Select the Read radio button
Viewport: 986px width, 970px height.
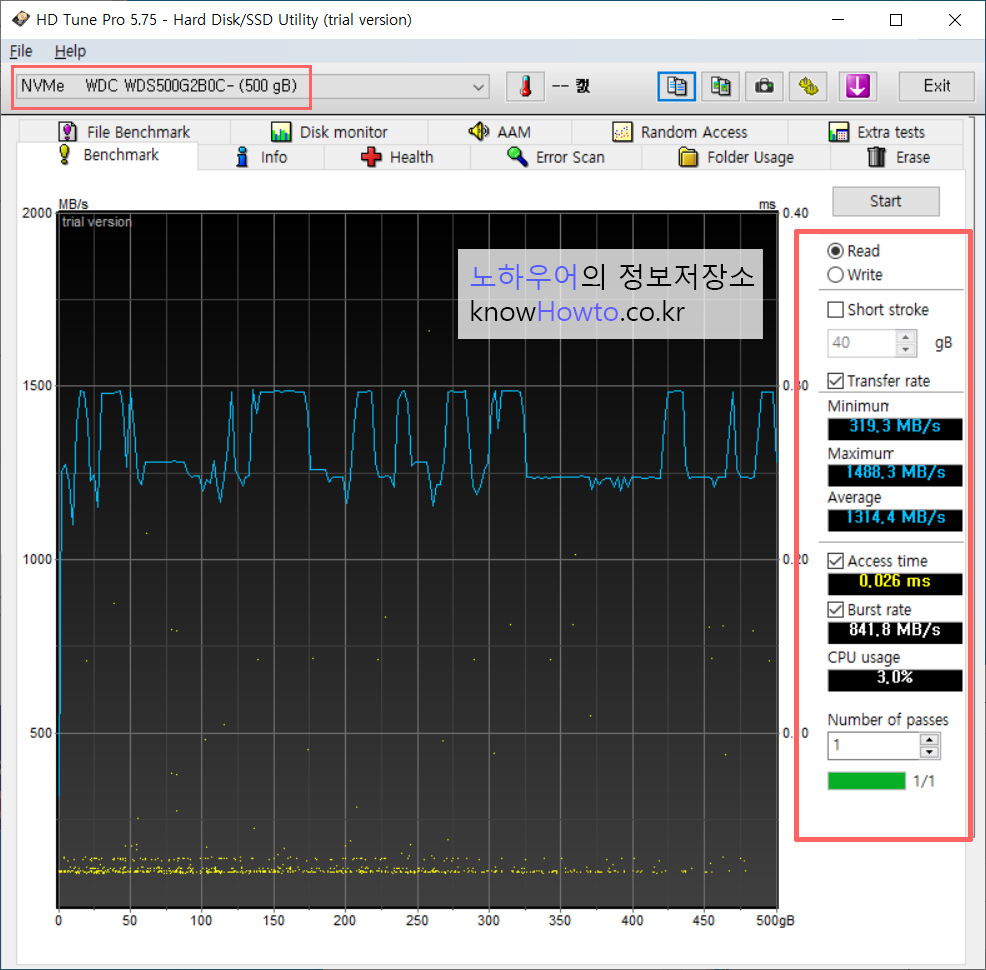pyautogui.click(x=835, y=251)
